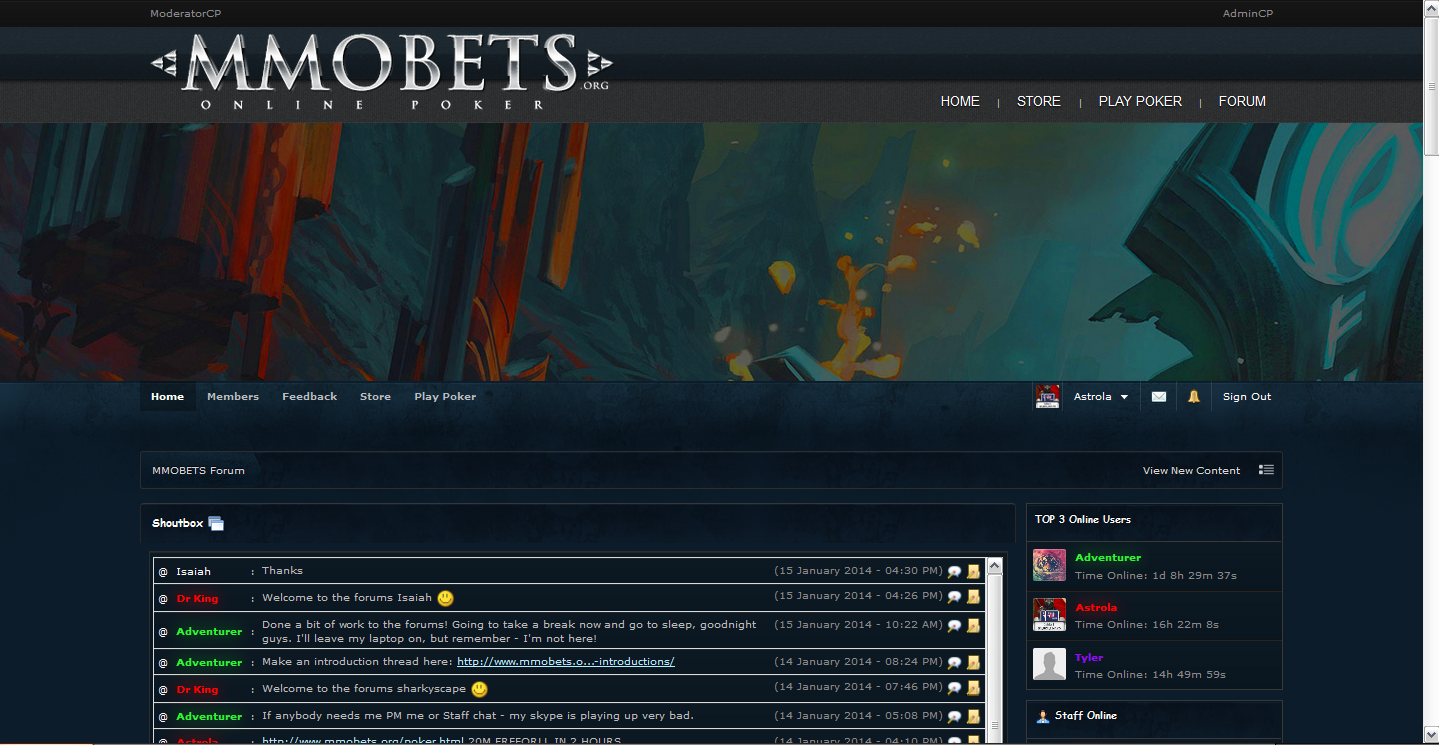Click note icon on the 10:22 AM shout
This screenshot has width=1439, height=745.
pos(973,626)
